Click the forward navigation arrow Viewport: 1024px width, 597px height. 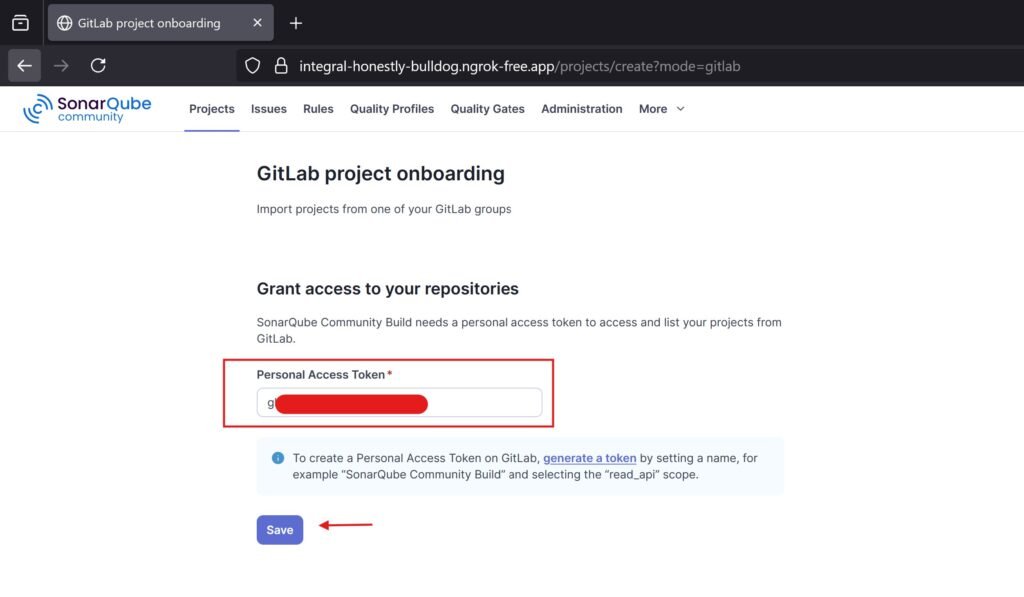(x=62, y=65)
